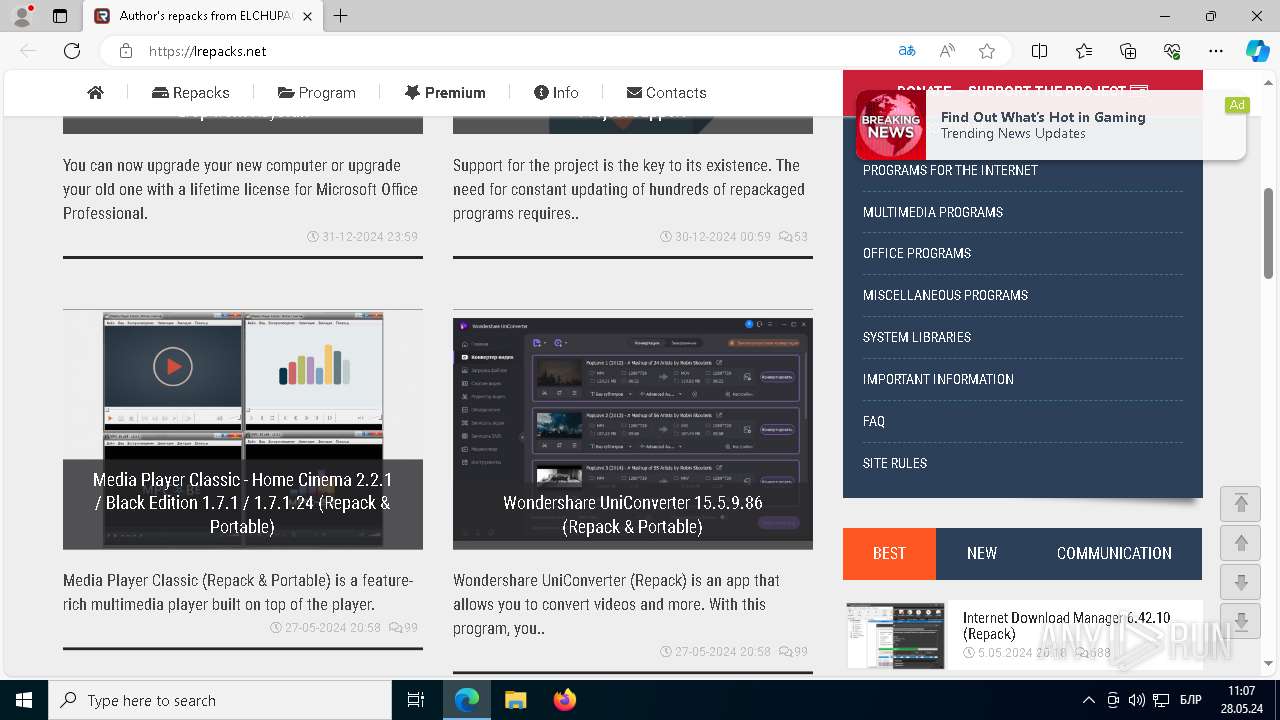Open Microsoft Edge on taskbar
1280x720 pixels.
pos(467,700)
